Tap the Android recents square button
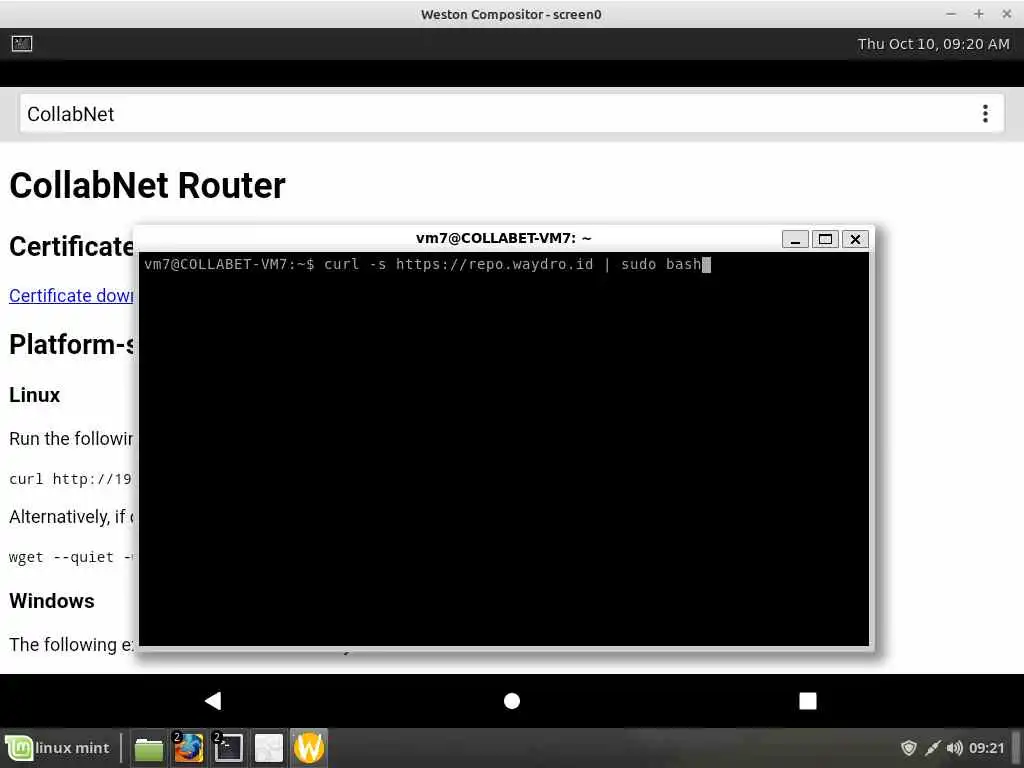 (808, 701)
